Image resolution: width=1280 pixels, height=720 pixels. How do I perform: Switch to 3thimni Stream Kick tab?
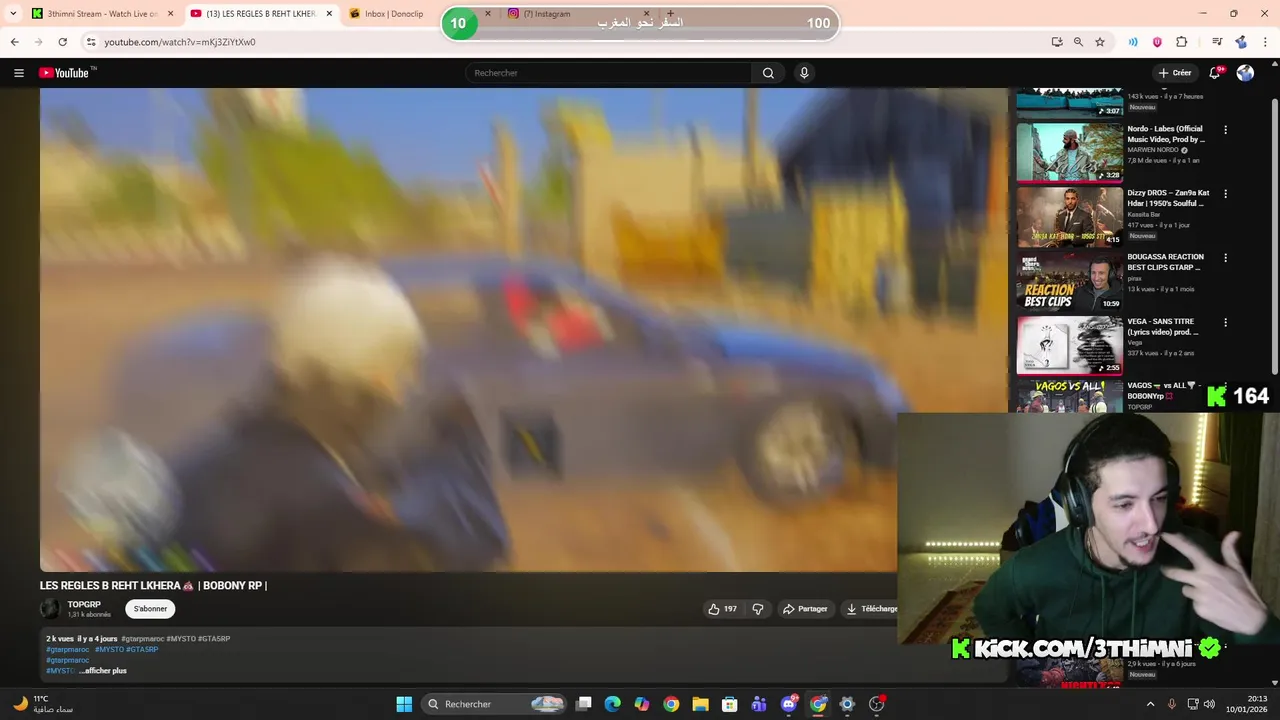point(103,14)
